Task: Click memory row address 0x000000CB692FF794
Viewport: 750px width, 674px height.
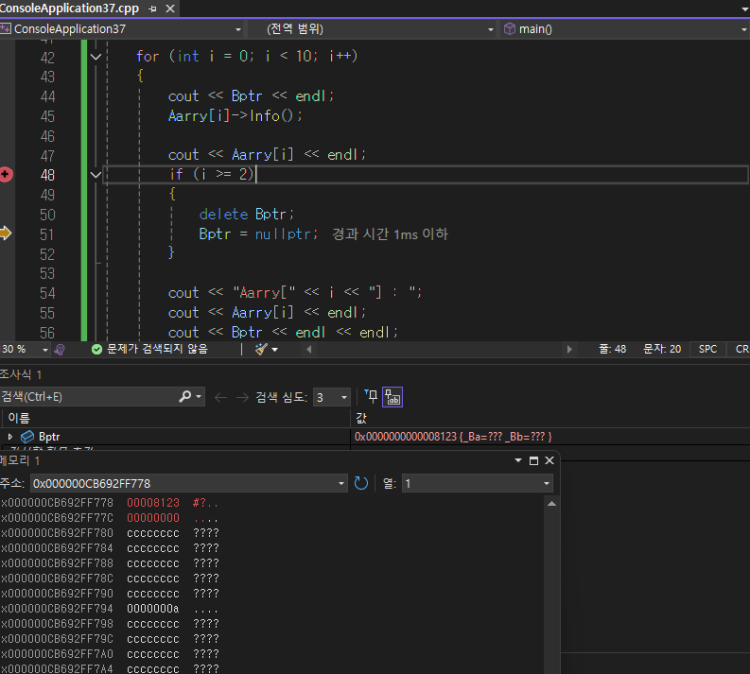Action: pos(57,609)
